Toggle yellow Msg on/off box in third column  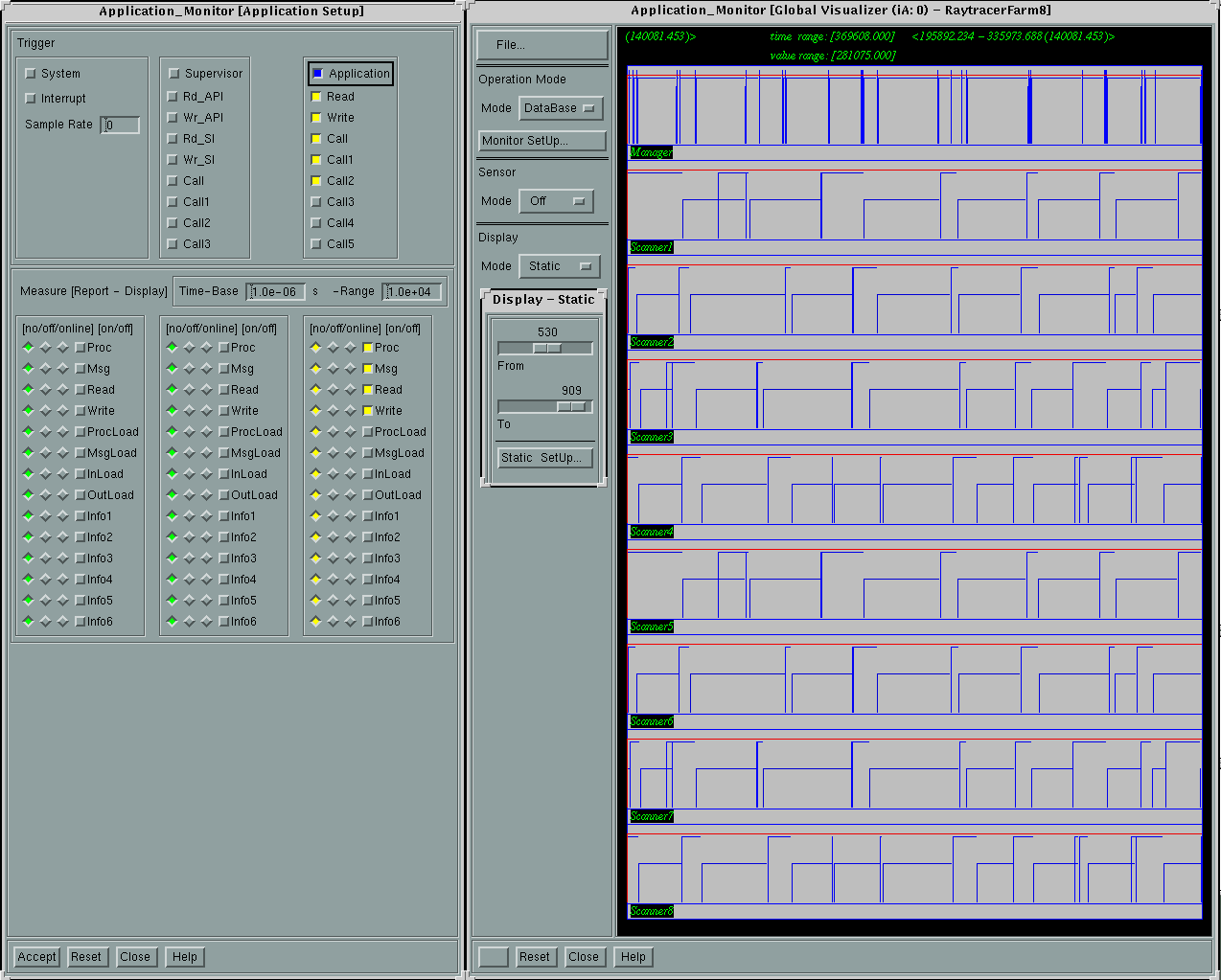click(368, 369)
